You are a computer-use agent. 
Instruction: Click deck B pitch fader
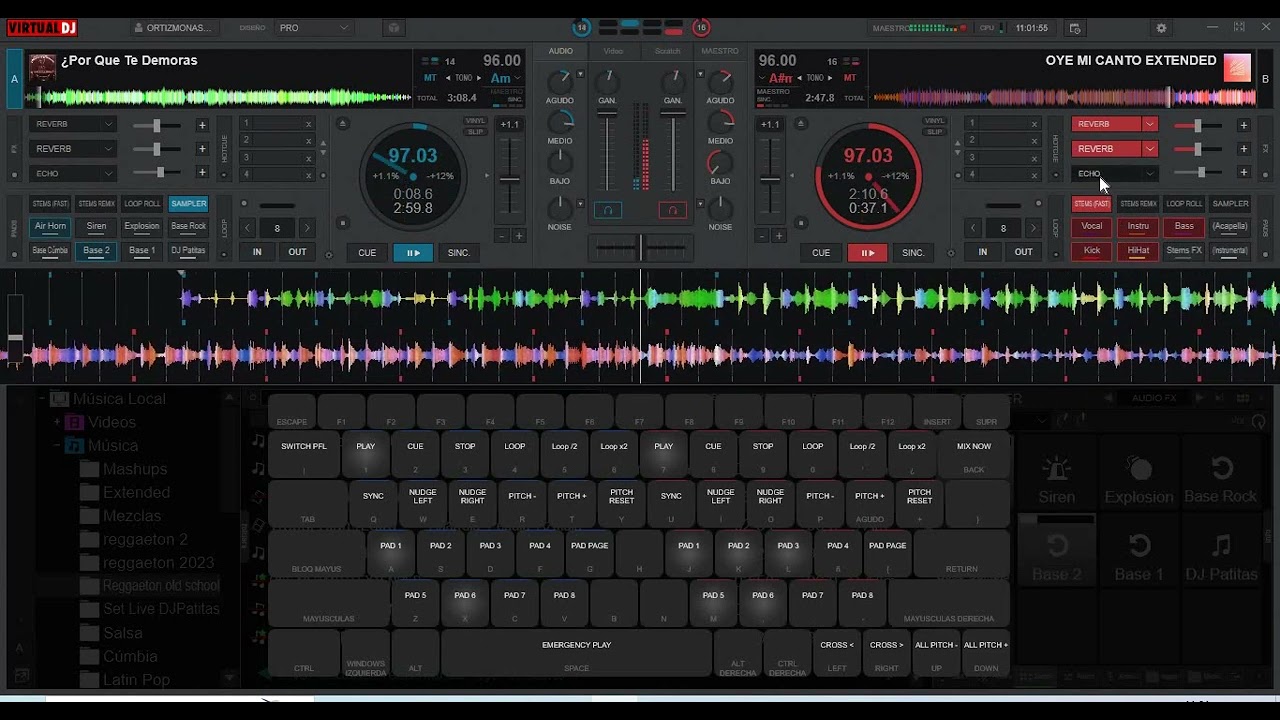pyautogui.click(x=770, y=180)
